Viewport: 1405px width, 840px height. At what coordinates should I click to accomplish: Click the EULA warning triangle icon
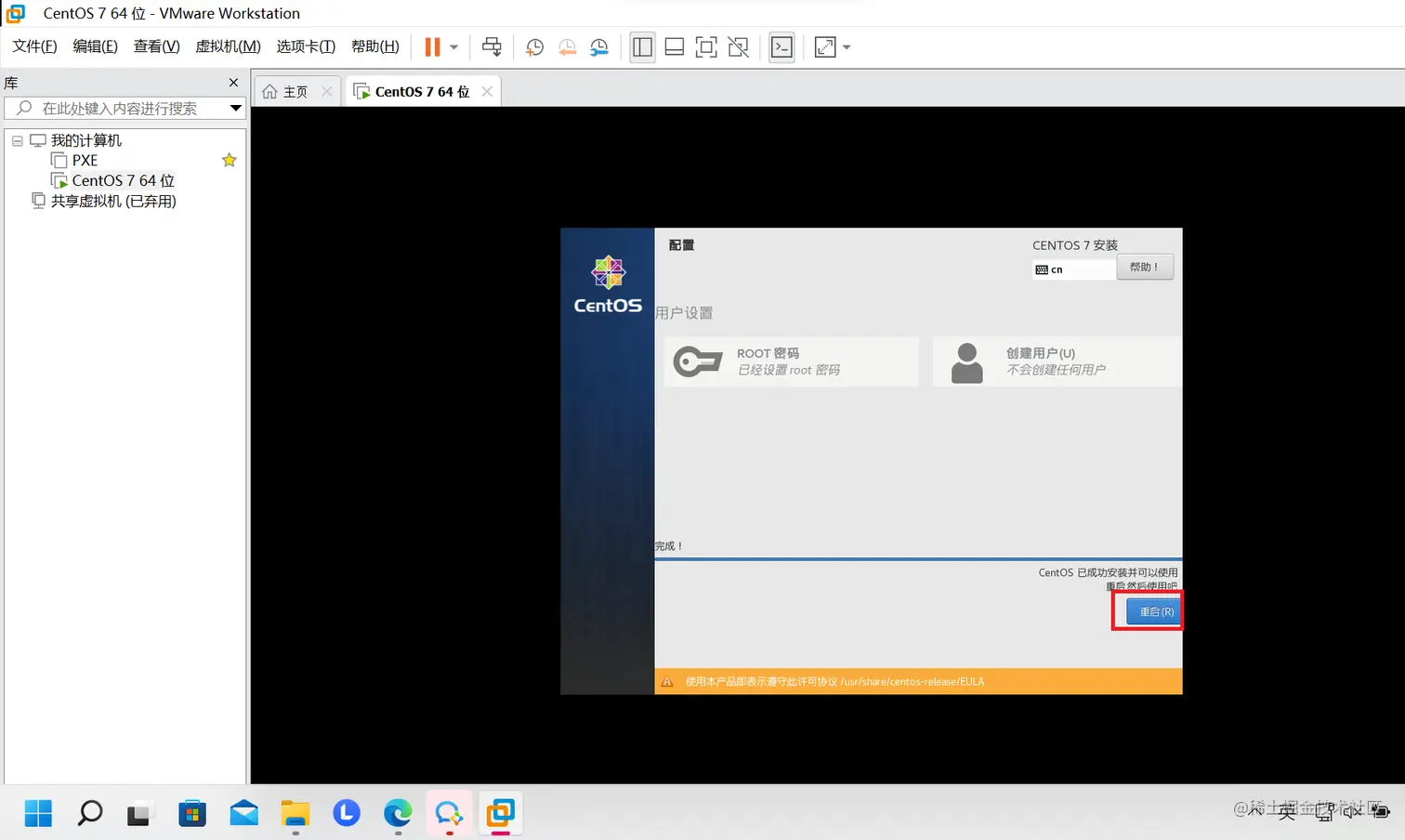coord(667,682)
